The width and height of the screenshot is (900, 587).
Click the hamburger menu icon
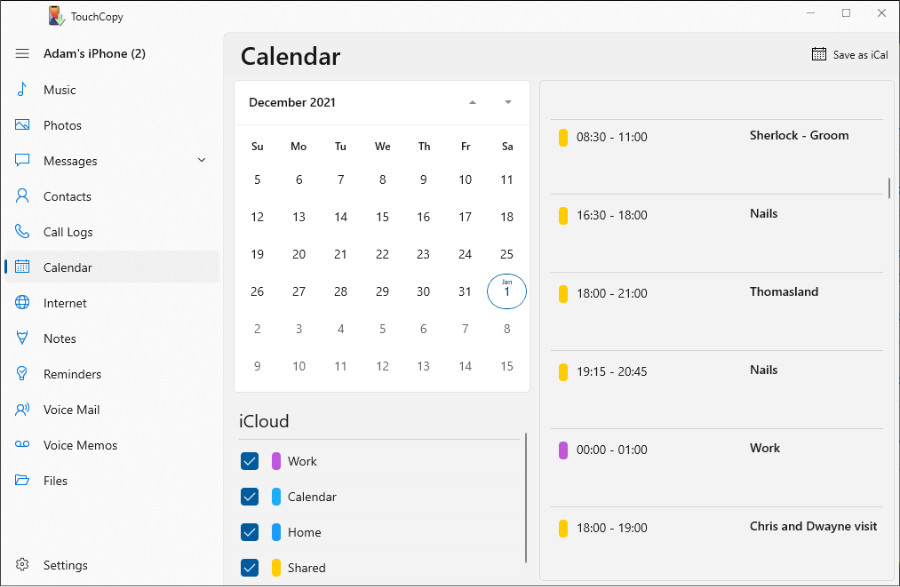22,54
